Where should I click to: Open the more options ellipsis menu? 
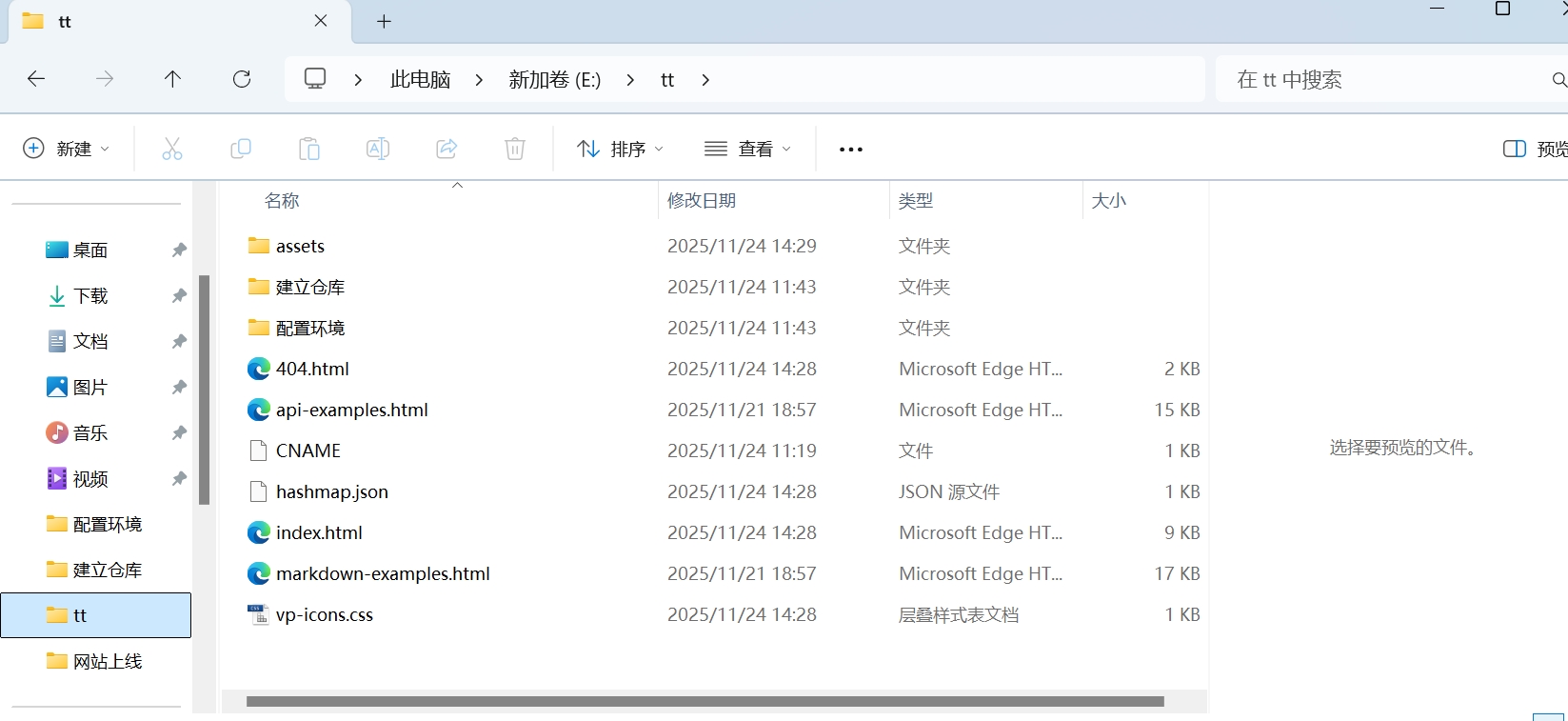(x=851, y=150)
